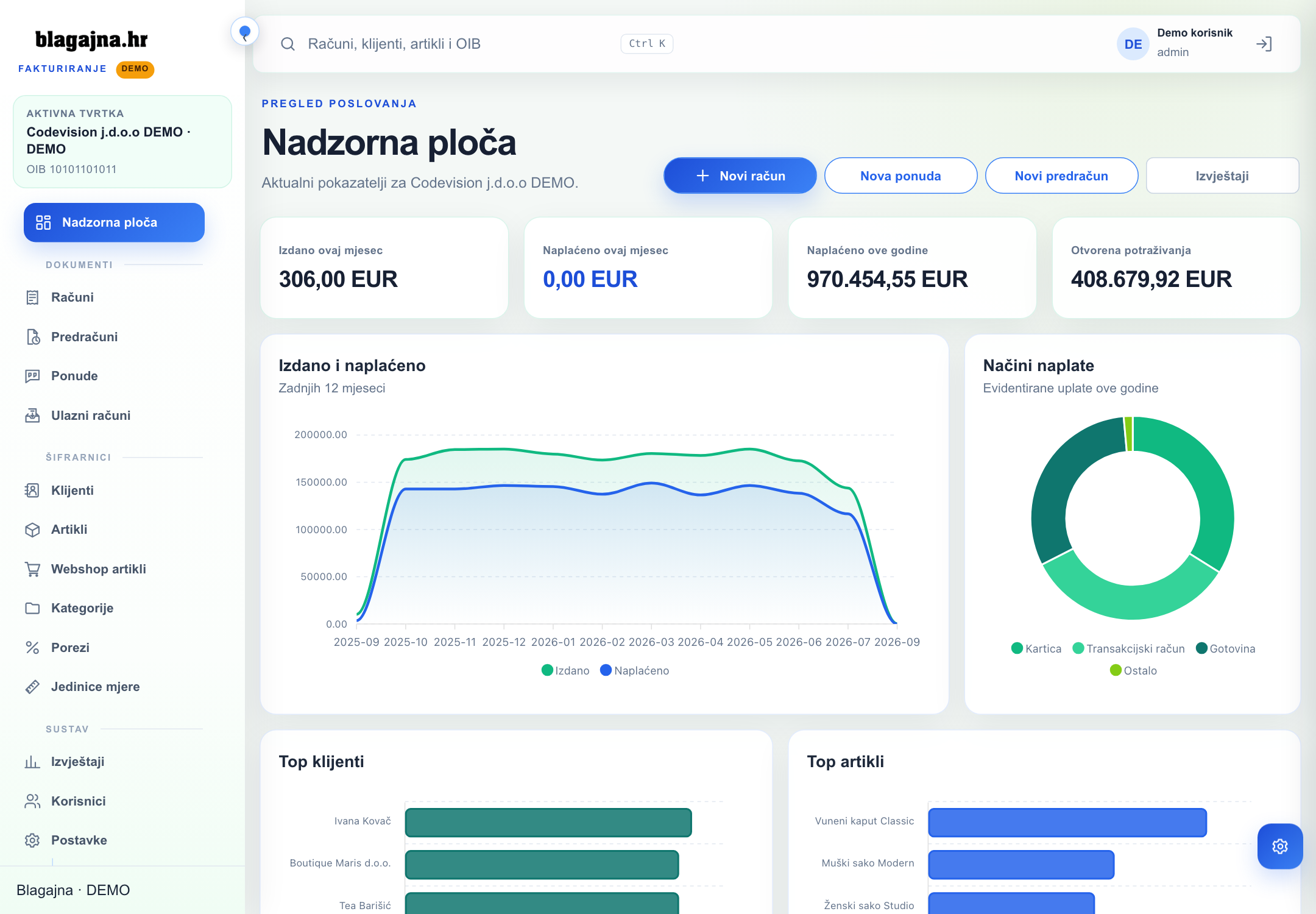Toggle Transakcijski račun in payment legend
The image size is (1316, 914).
click(x=1128, y=648)
